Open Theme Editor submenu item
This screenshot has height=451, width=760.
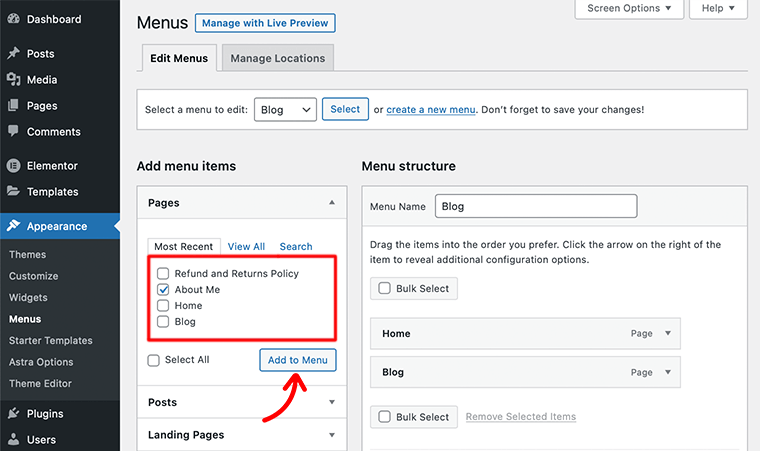point(40,383)
